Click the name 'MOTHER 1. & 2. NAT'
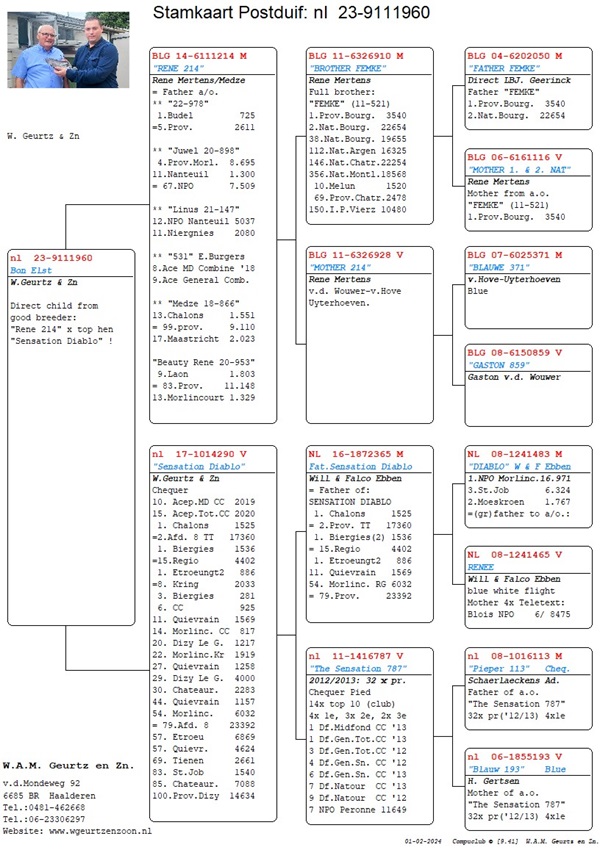 [x=519, y=170]
